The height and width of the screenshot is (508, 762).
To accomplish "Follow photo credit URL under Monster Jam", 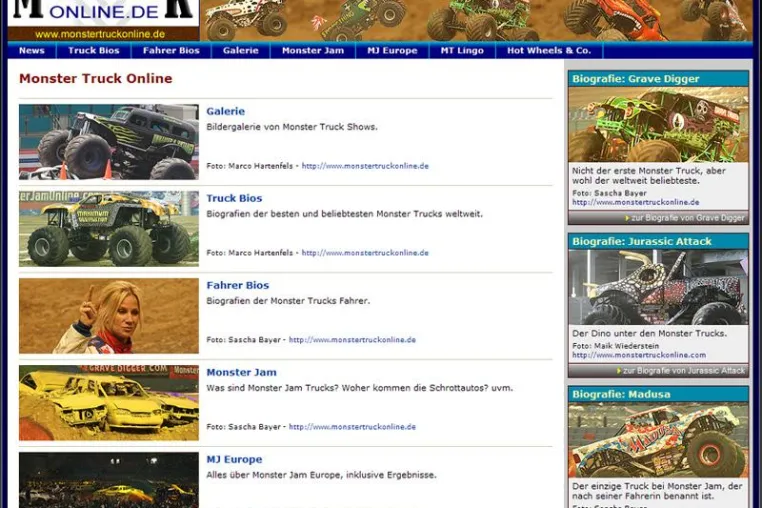I will click(352, 427).
